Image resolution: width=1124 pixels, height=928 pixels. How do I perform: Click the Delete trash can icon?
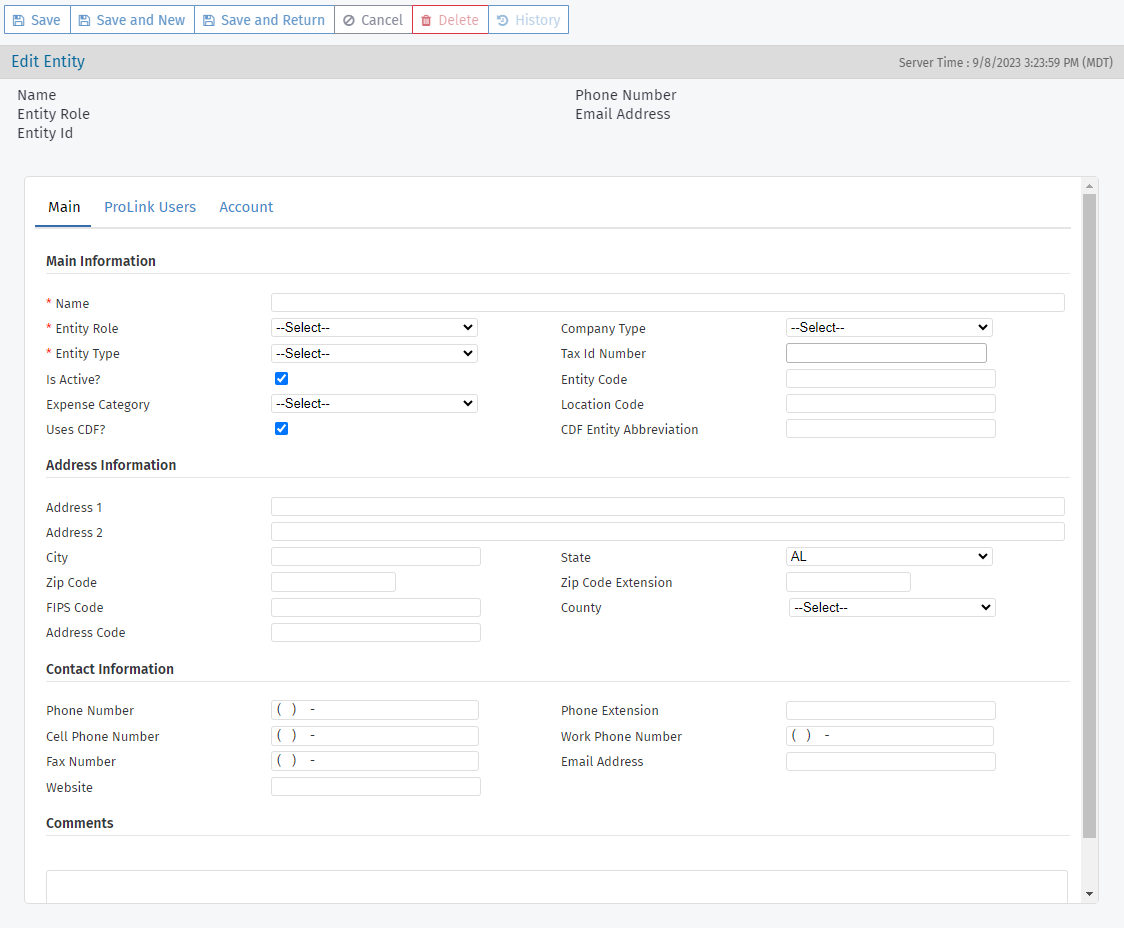(x=426, y=20)
